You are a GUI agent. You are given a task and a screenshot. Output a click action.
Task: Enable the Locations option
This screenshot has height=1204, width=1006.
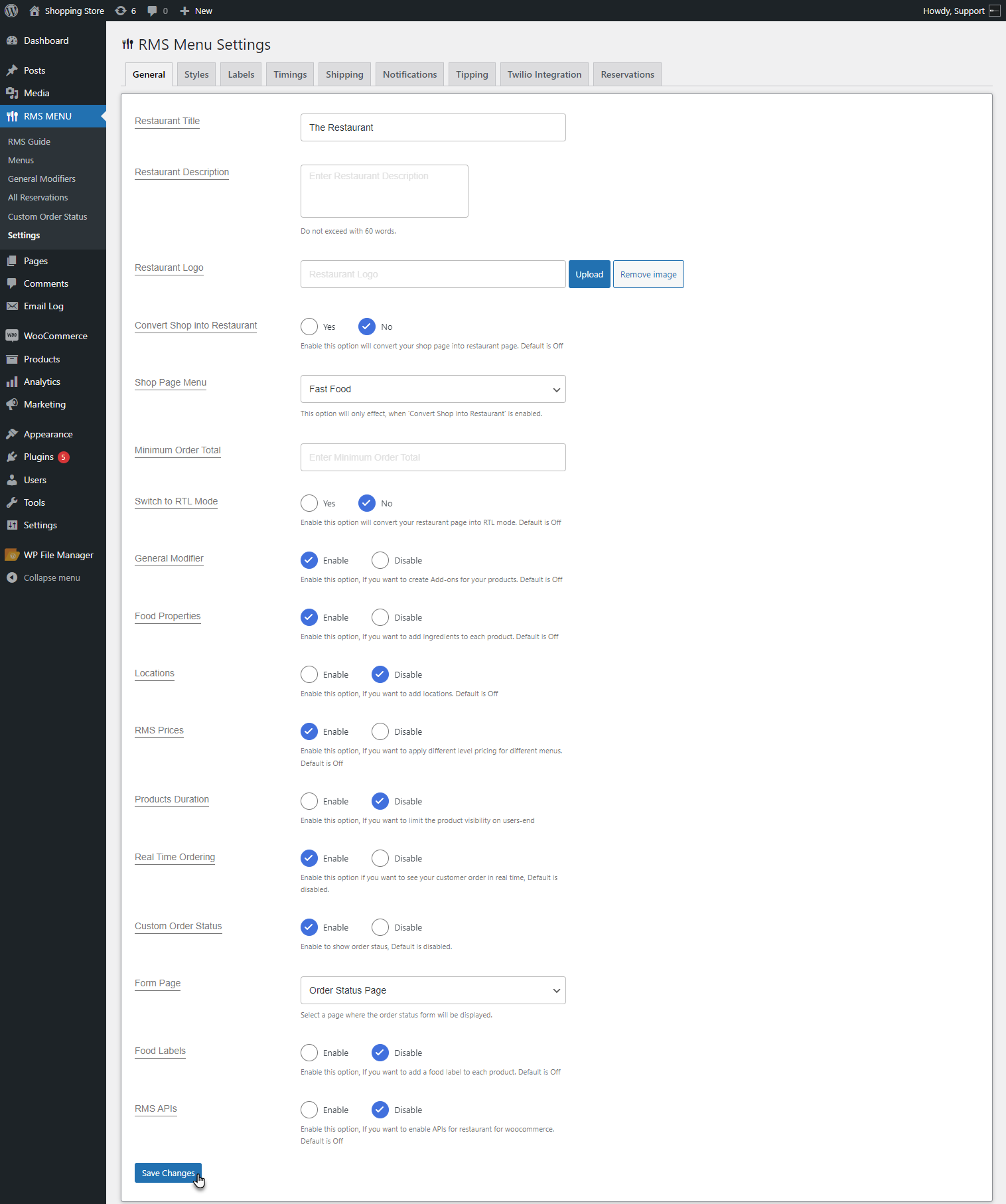pos(309,674)
